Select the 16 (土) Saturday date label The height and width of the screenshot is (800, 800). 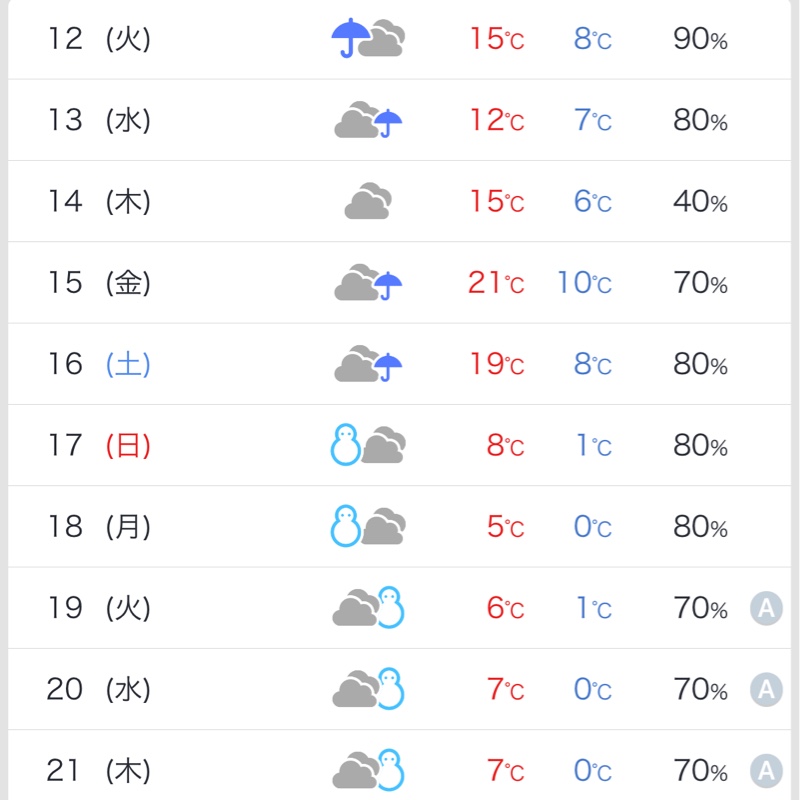tap(99, 364)
